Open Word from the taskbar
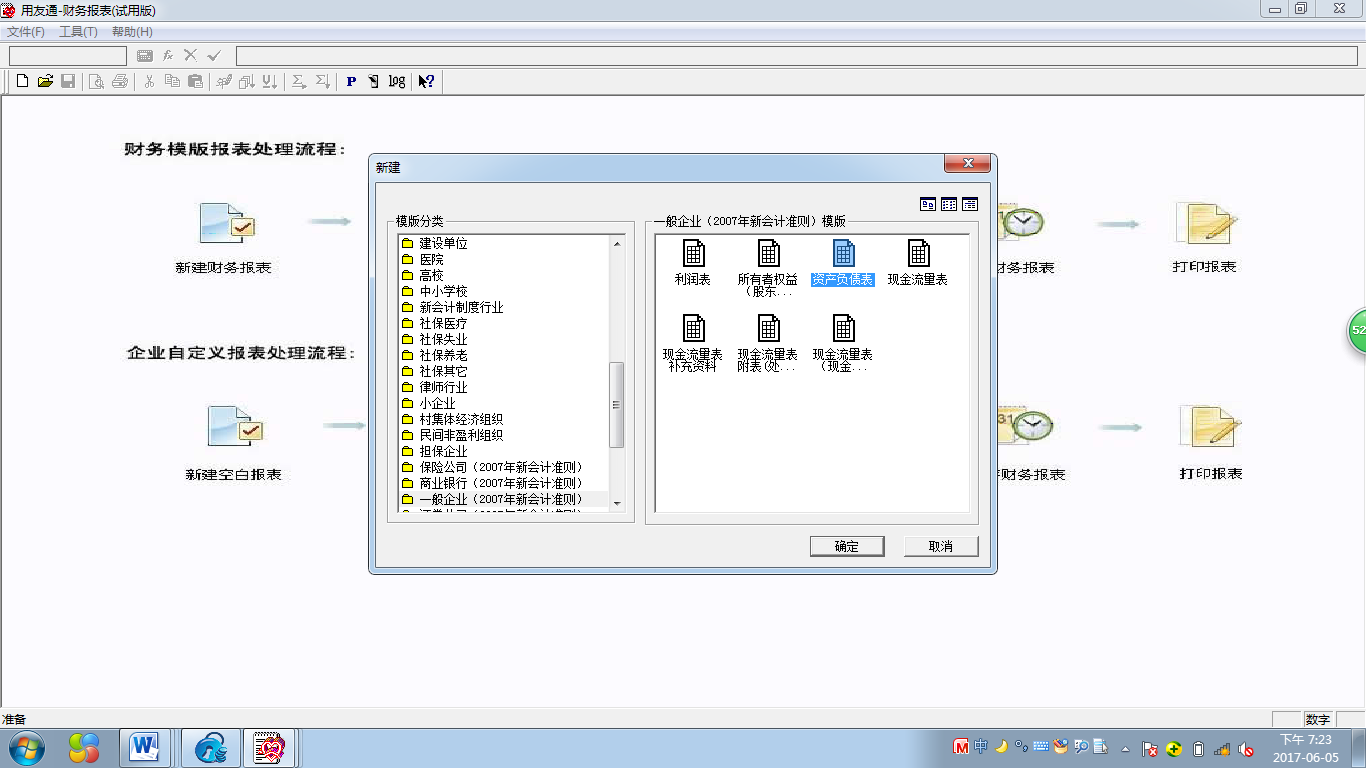The height and width of the screenshot is (768, 1366). point(146,748)
